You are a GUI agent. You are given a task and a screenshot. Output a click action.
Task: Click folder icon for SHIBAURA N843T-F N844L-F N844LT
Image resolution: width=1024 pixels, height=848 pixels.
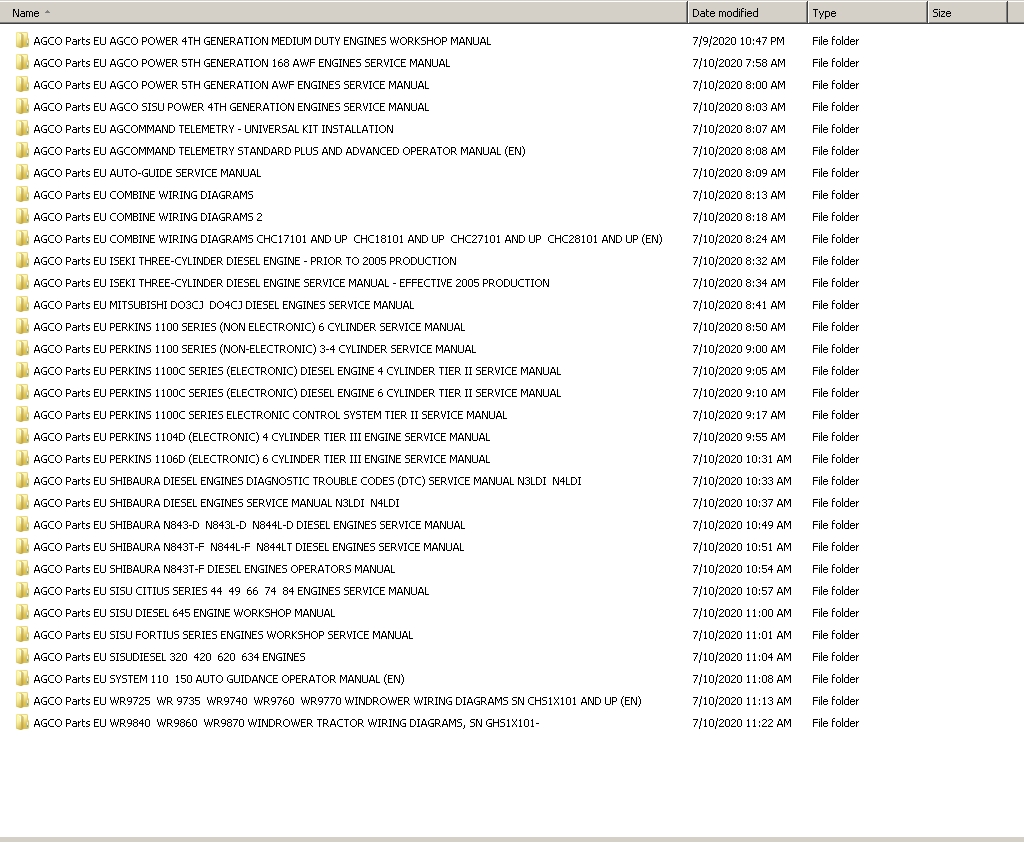tap(22, 547)
